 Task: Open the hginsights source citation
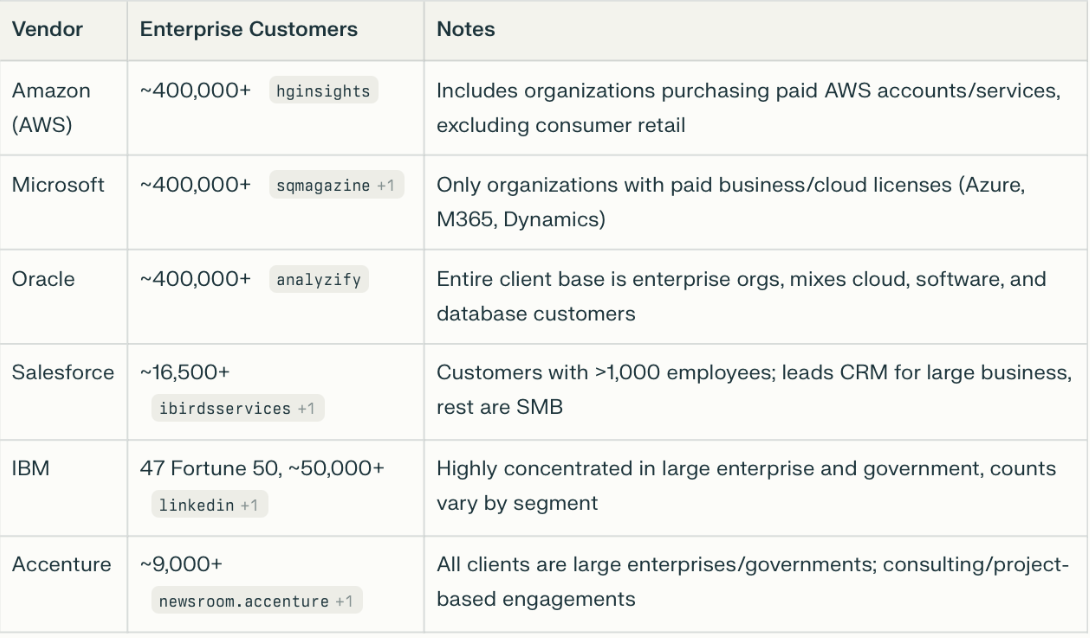pyautogui.click(x=322, y=91)
